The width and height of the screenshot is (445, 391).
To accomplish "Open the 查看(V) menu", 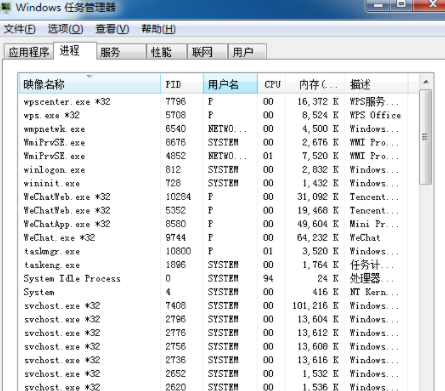I will (112, 29).
